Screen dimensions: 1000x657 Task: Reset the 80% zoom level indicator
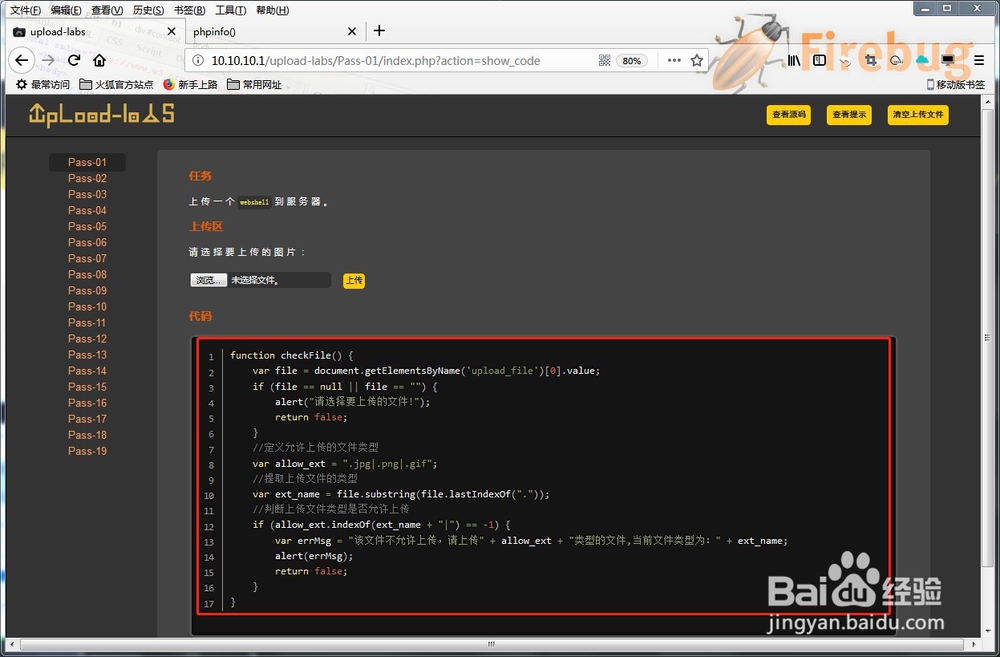pos(631,61)
